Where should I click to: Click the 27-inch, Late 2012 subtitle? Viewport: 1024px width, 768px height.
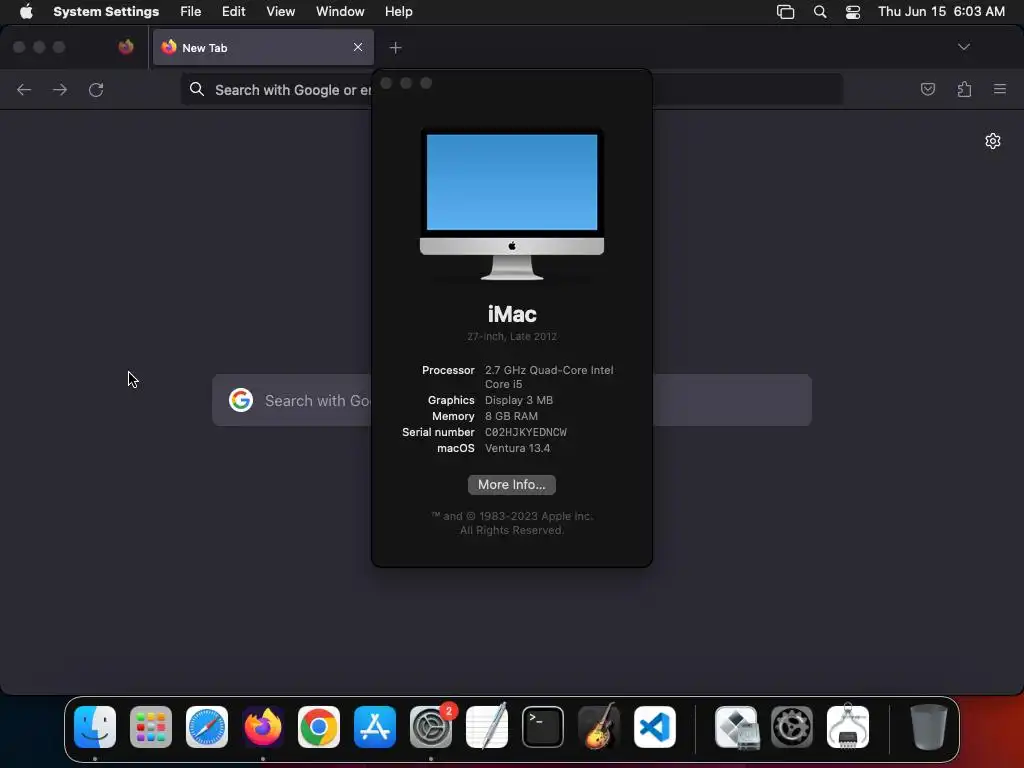pos(512,336)
